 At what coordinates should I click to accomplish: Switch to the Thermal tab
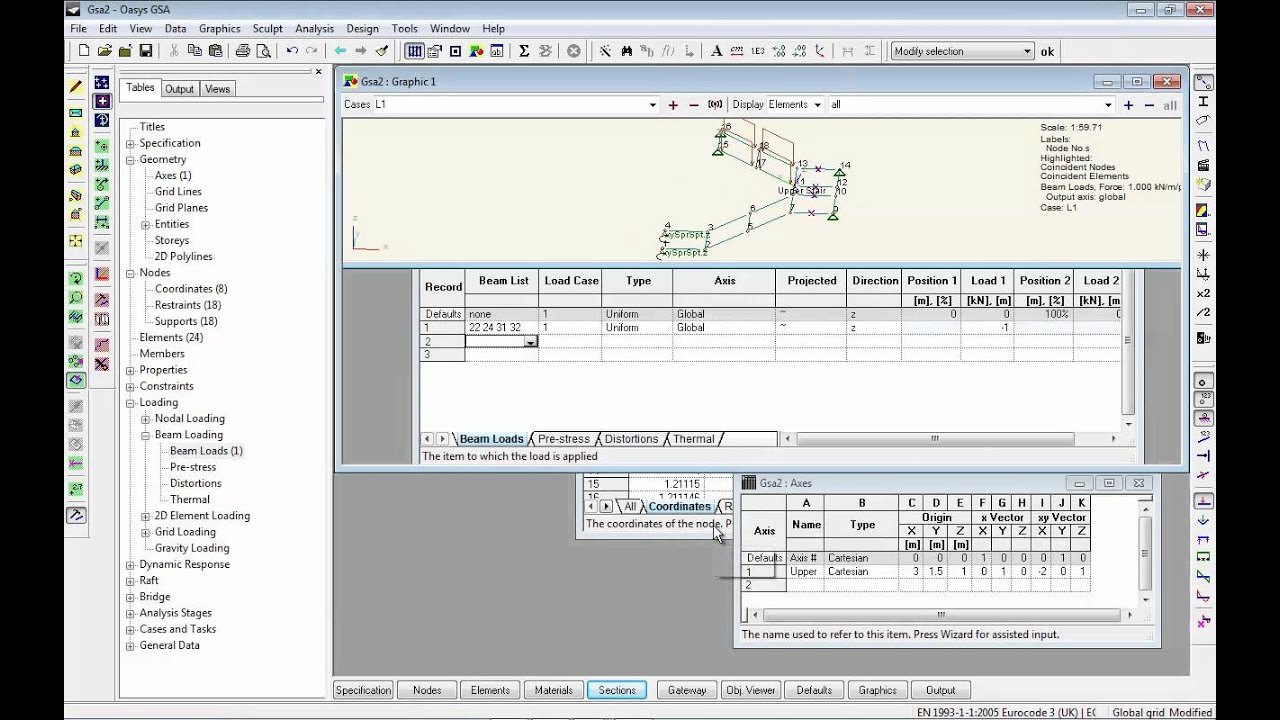(x=694, y=439)
